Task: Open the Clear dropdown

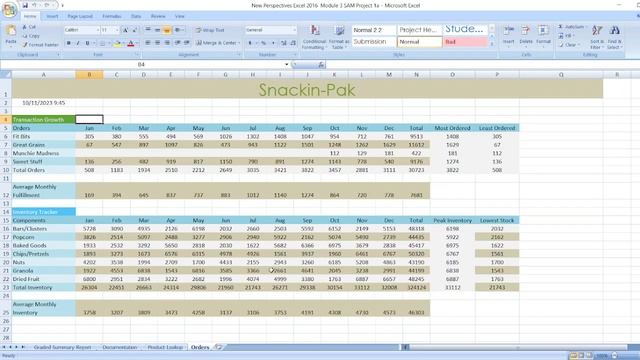Action: (569, 45)
